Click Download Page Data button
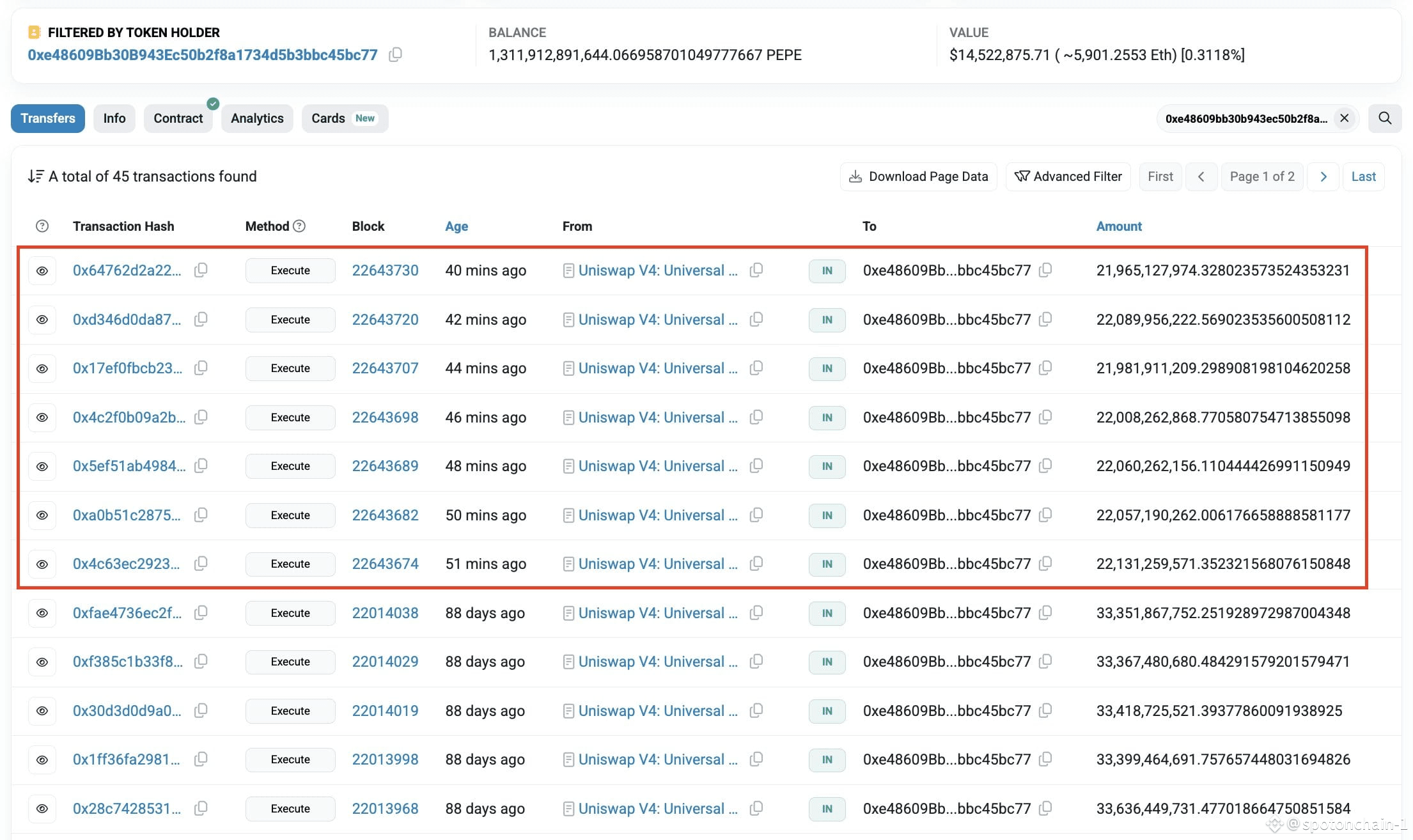1413x840 pixels. [919, 176]
